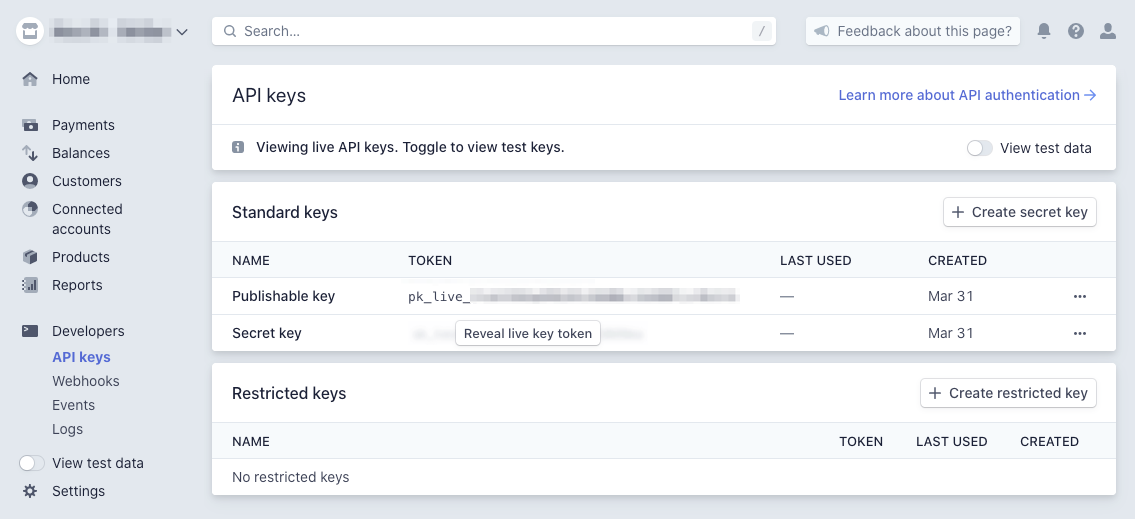This screenshot has height=519, width=1135.
Task: Open the help question mark icon
Action: [1076, 31]
